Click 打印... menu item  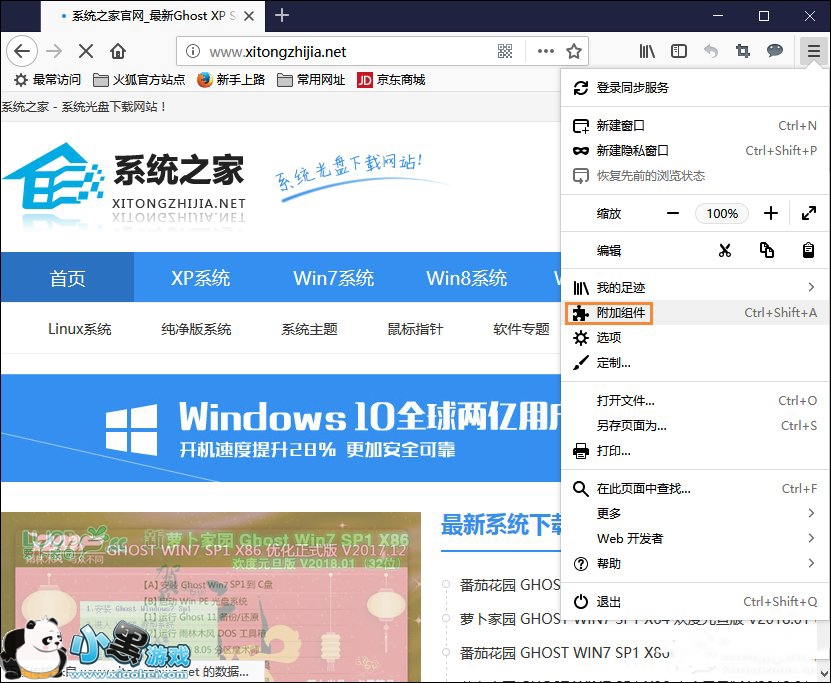point(695,450)
